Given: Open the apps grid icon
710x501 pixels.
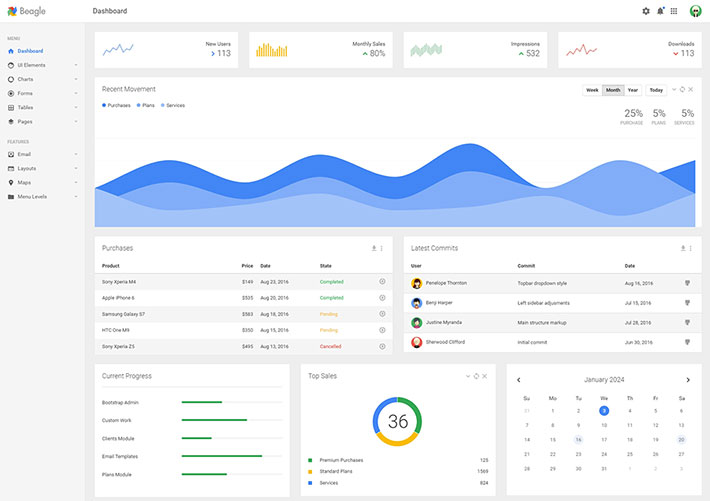Looking at the screenshot, I should (674, 11).
